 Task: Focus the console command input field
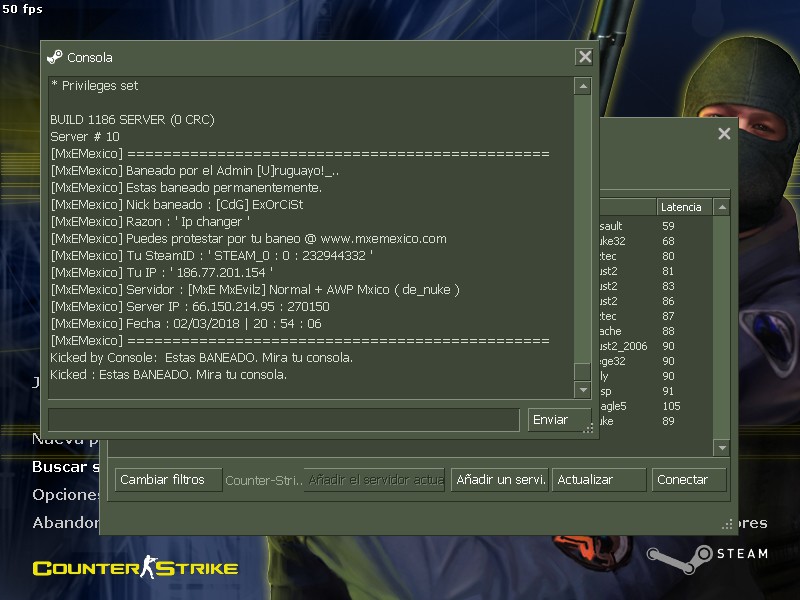[284, 420]
